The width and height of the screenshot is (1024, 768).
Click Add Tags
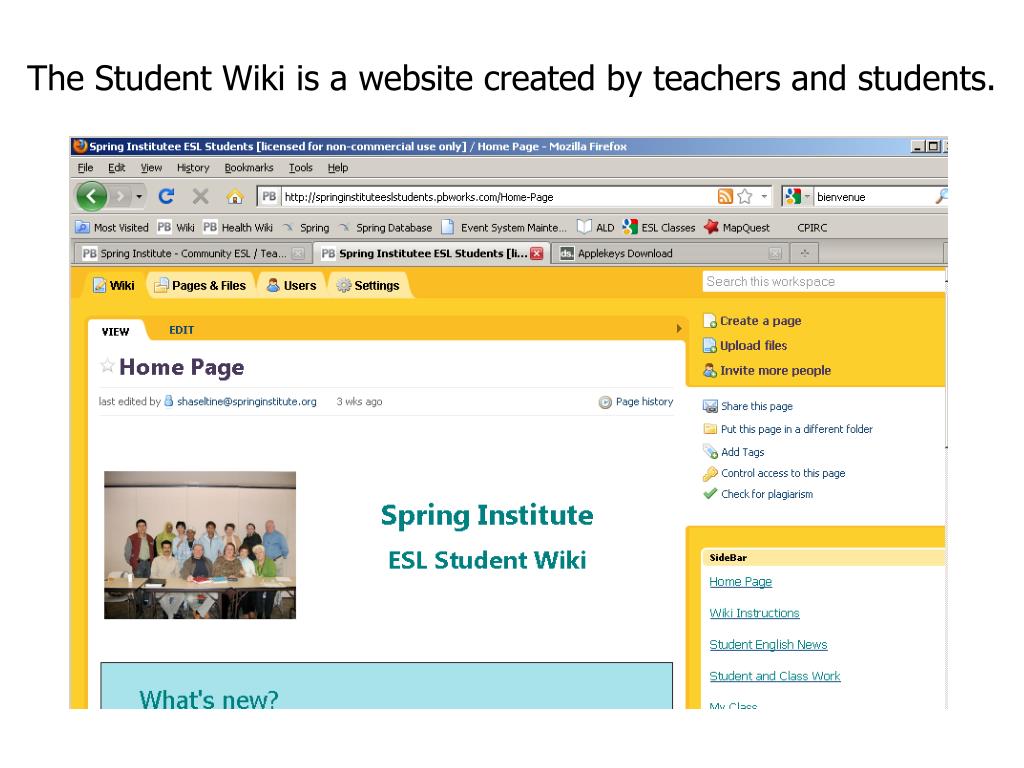coord(733,452)
